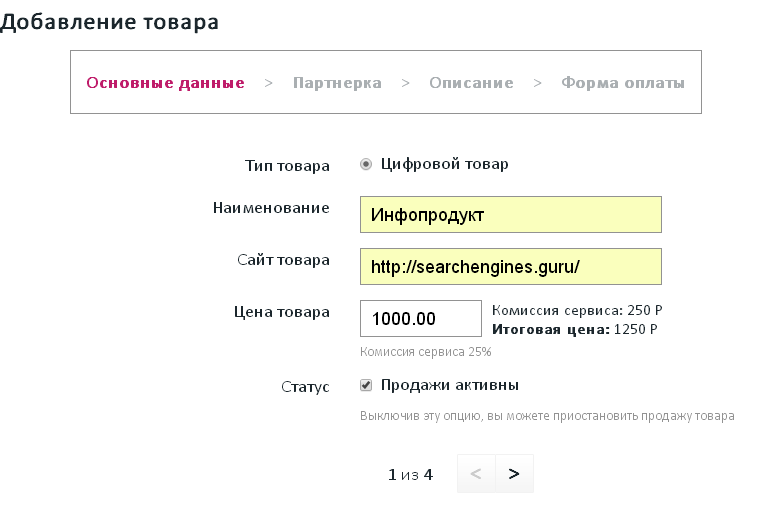Click the Итоговая цена total text
The image size is (766, 507).
point(575,328)
